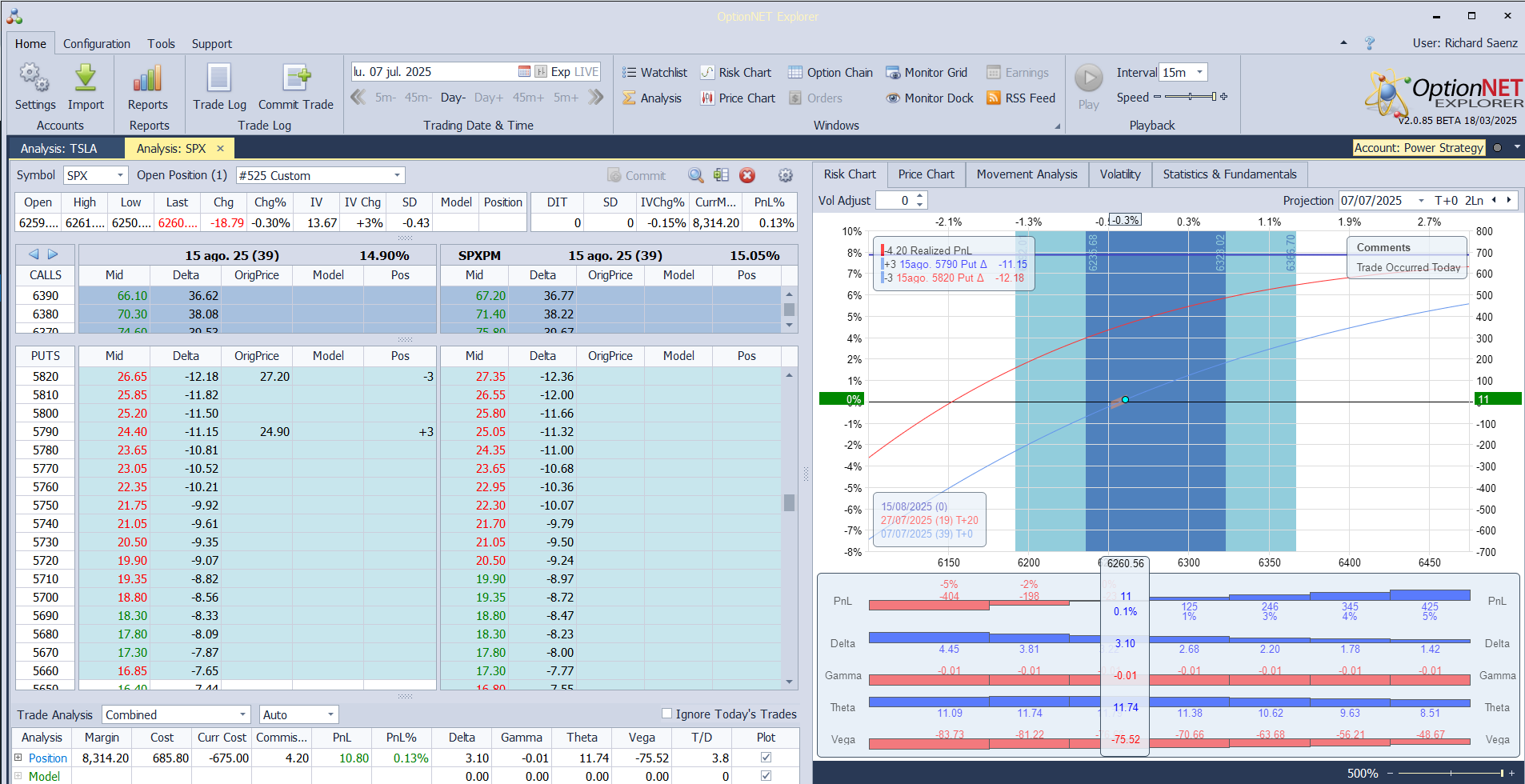
Task: Open the Risk Chart window
Action: (736, 73)
